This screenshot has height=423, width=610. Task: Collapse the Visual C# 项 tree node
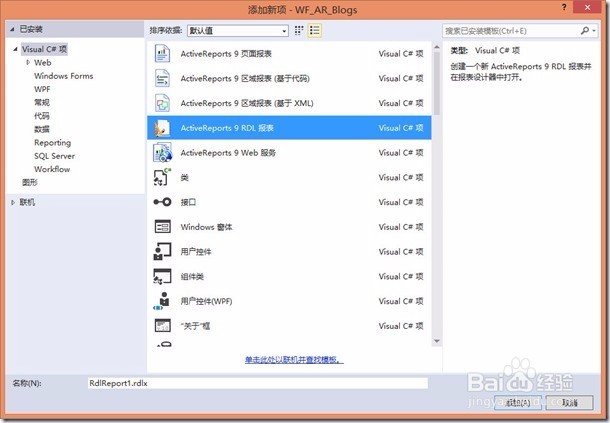click(16, 49)
